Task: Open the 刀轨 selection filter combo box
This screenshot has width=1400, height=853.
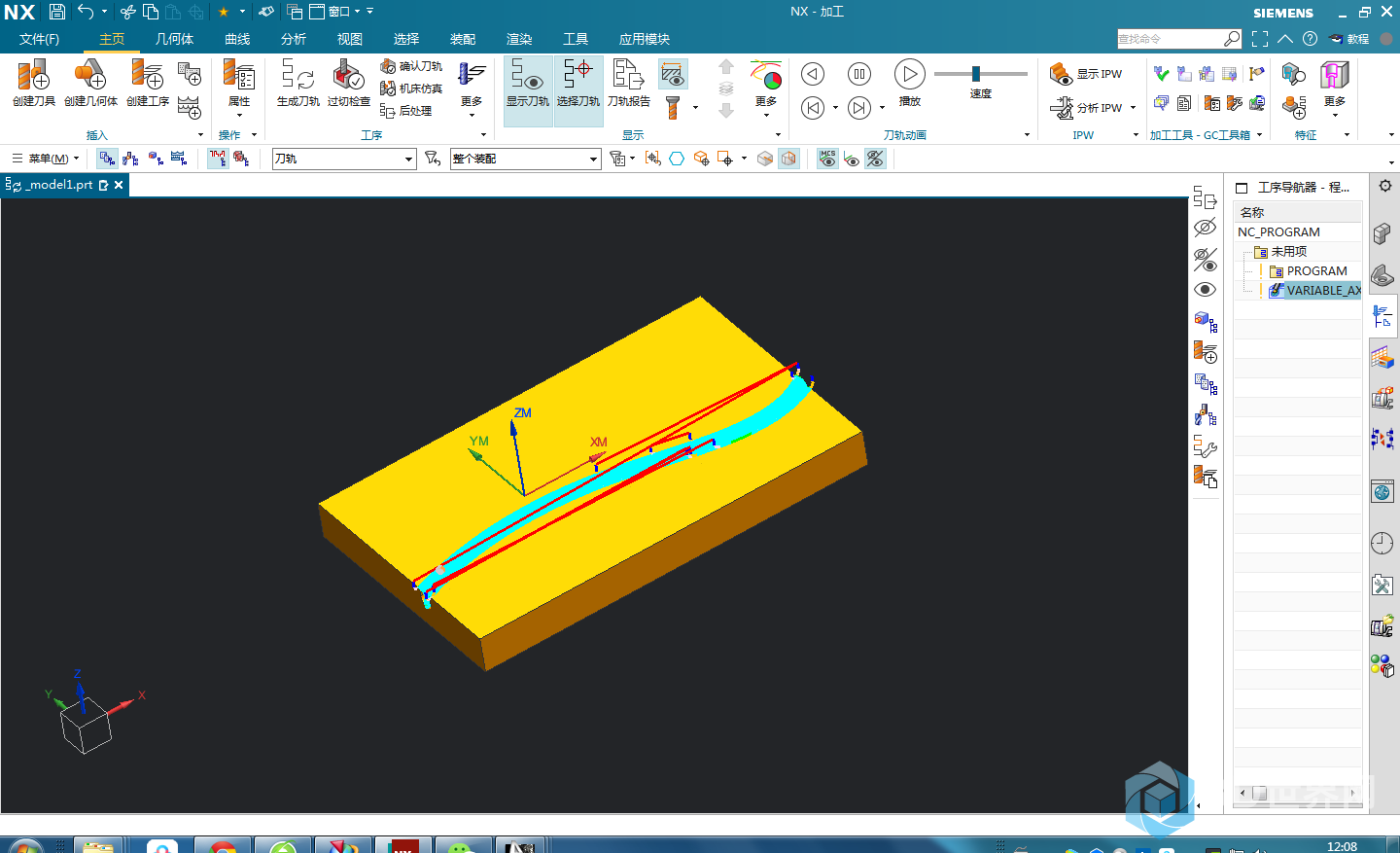Action: click(344, 159)
